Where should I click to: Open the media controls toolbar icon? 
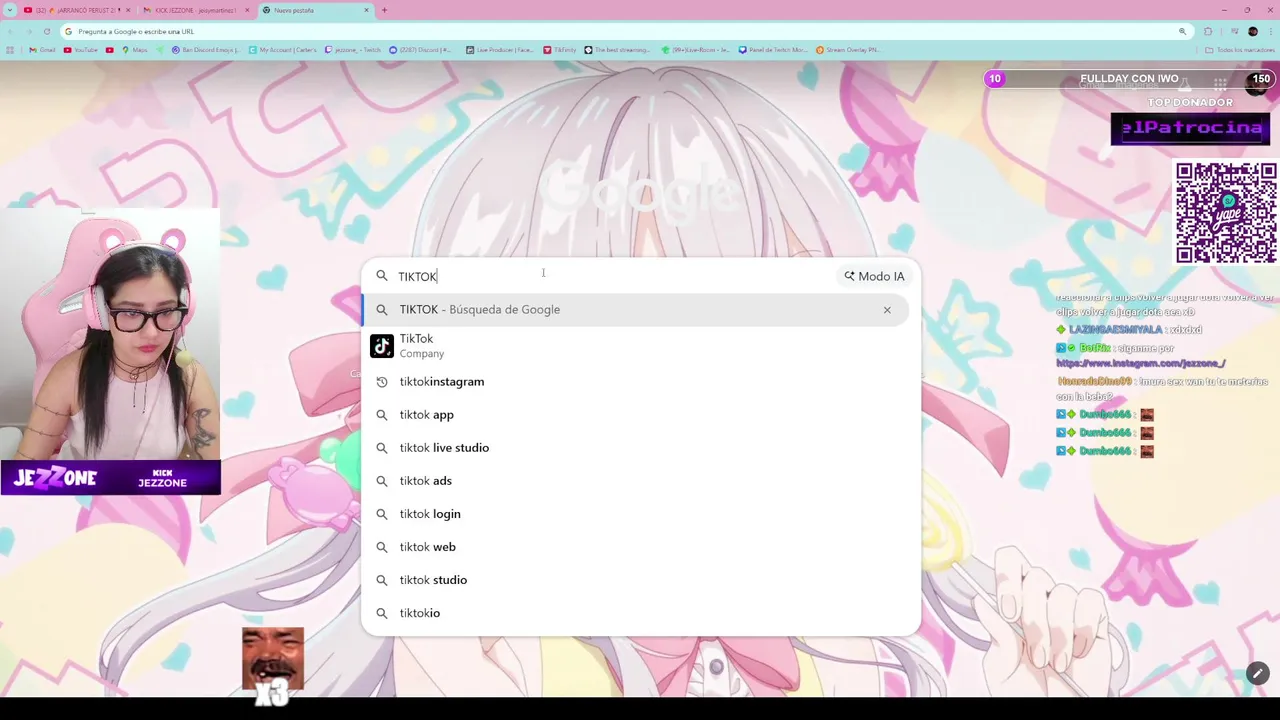1234,31
